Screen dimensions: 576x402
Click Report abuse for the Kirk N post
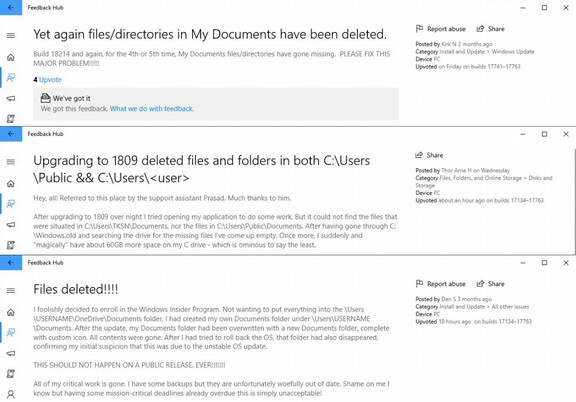click(x=440, y=29)
